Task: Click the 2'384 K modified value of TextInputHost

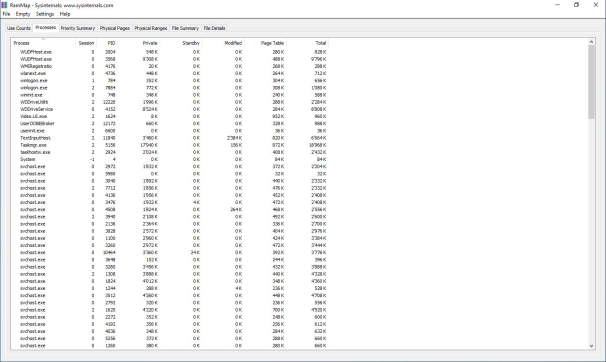Action: point(235,138)
